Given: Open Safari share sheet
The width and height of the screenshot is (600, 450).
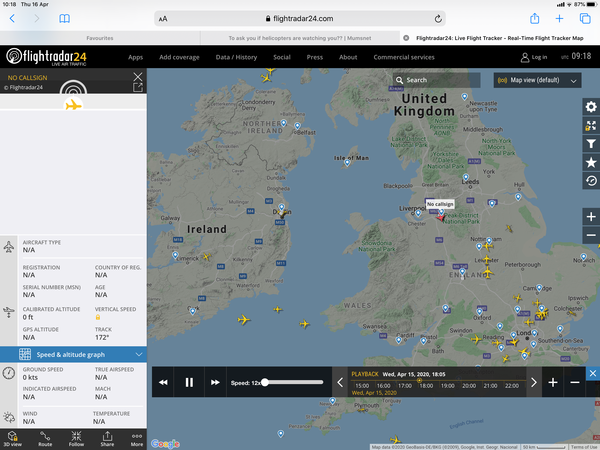Looking at the screenshot, I should pyautogui.click(x=535, y=18).
